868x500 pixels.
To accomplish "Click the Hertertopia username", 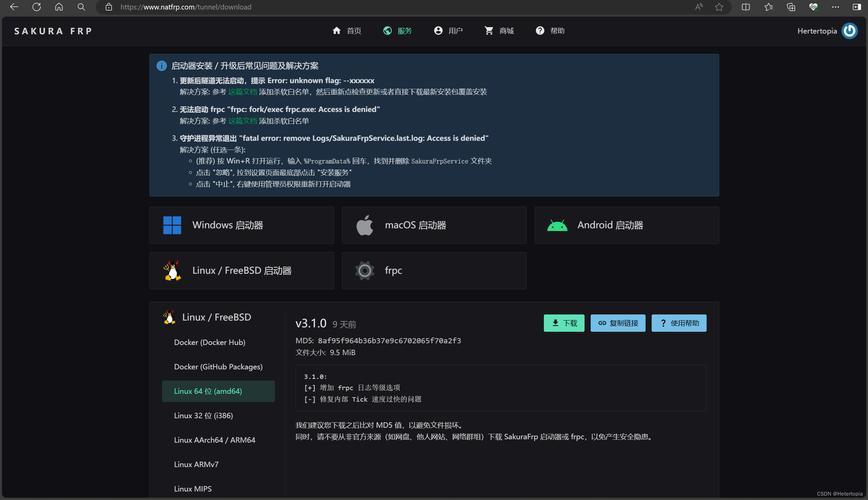I will [817, 31].
